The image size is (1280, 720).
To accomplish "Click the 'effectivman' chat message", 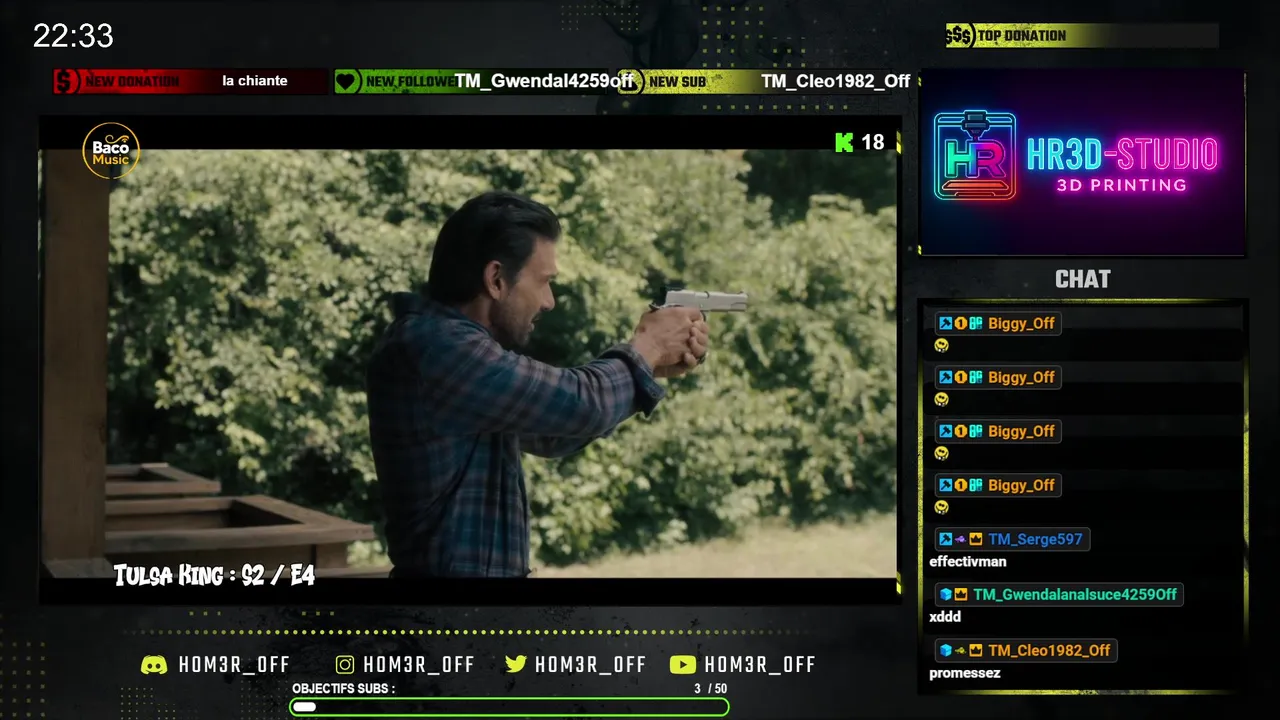I will coord(968,562).
